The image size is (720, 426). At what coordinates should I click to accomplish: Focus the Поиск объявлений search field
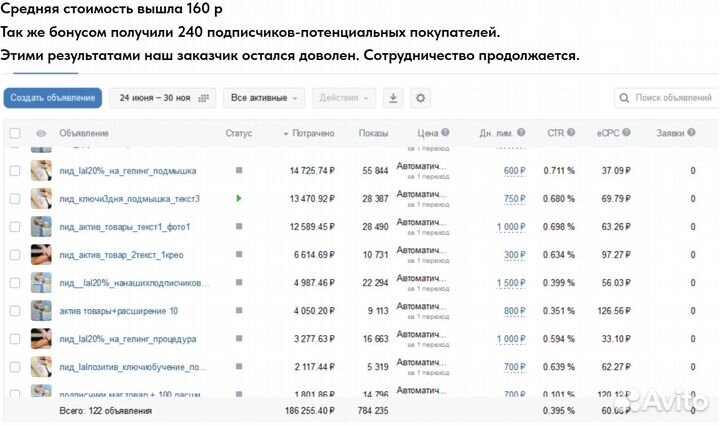(667, 98)
